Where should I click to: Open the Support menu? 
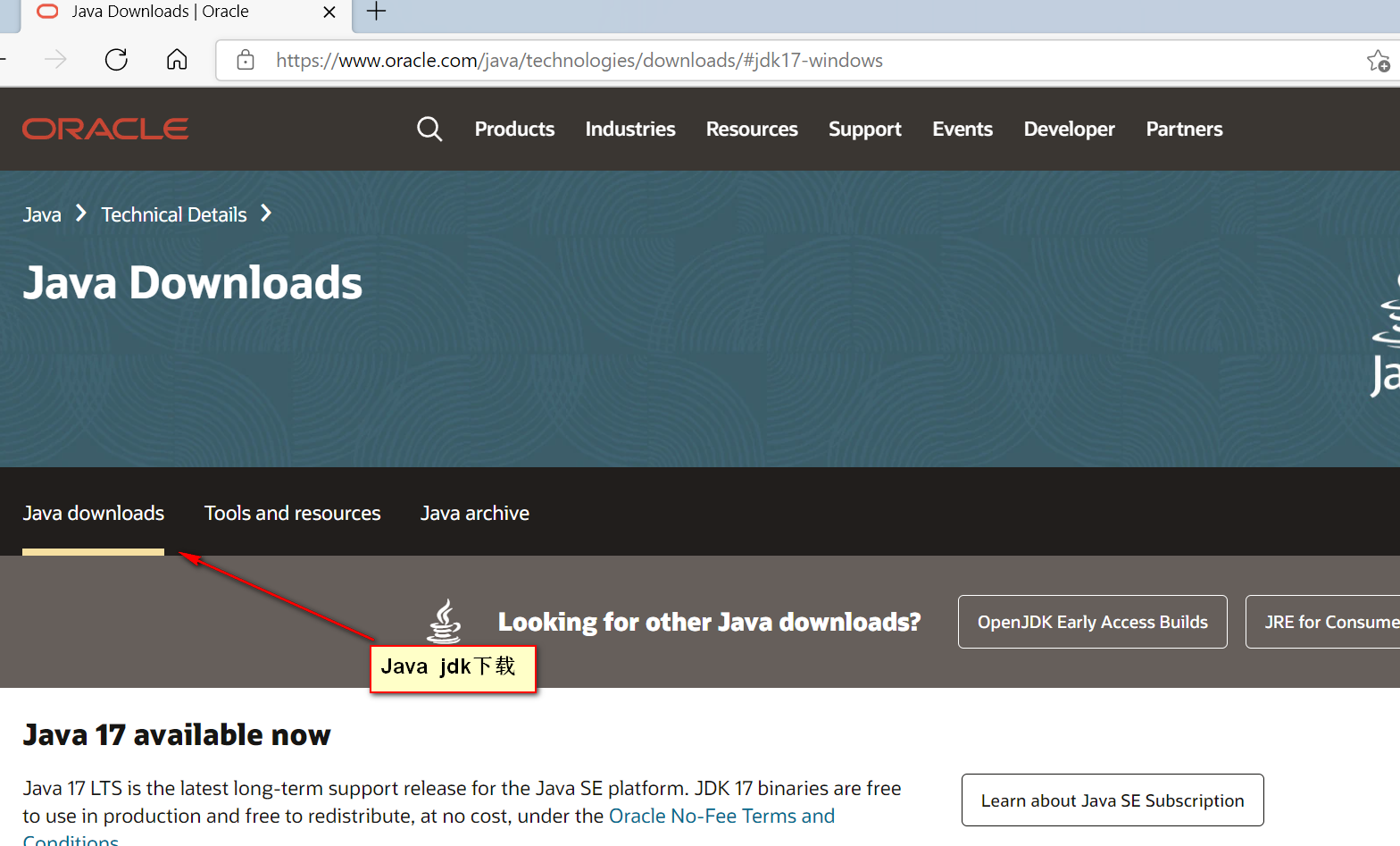tap(865, 130)
